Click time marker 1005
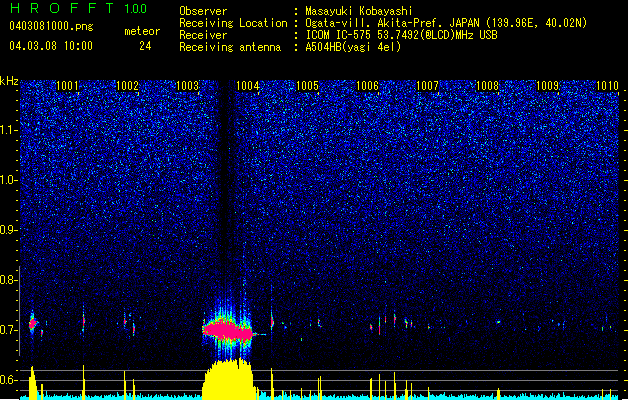Screen dimensions: 629x400 coord(307,86)
